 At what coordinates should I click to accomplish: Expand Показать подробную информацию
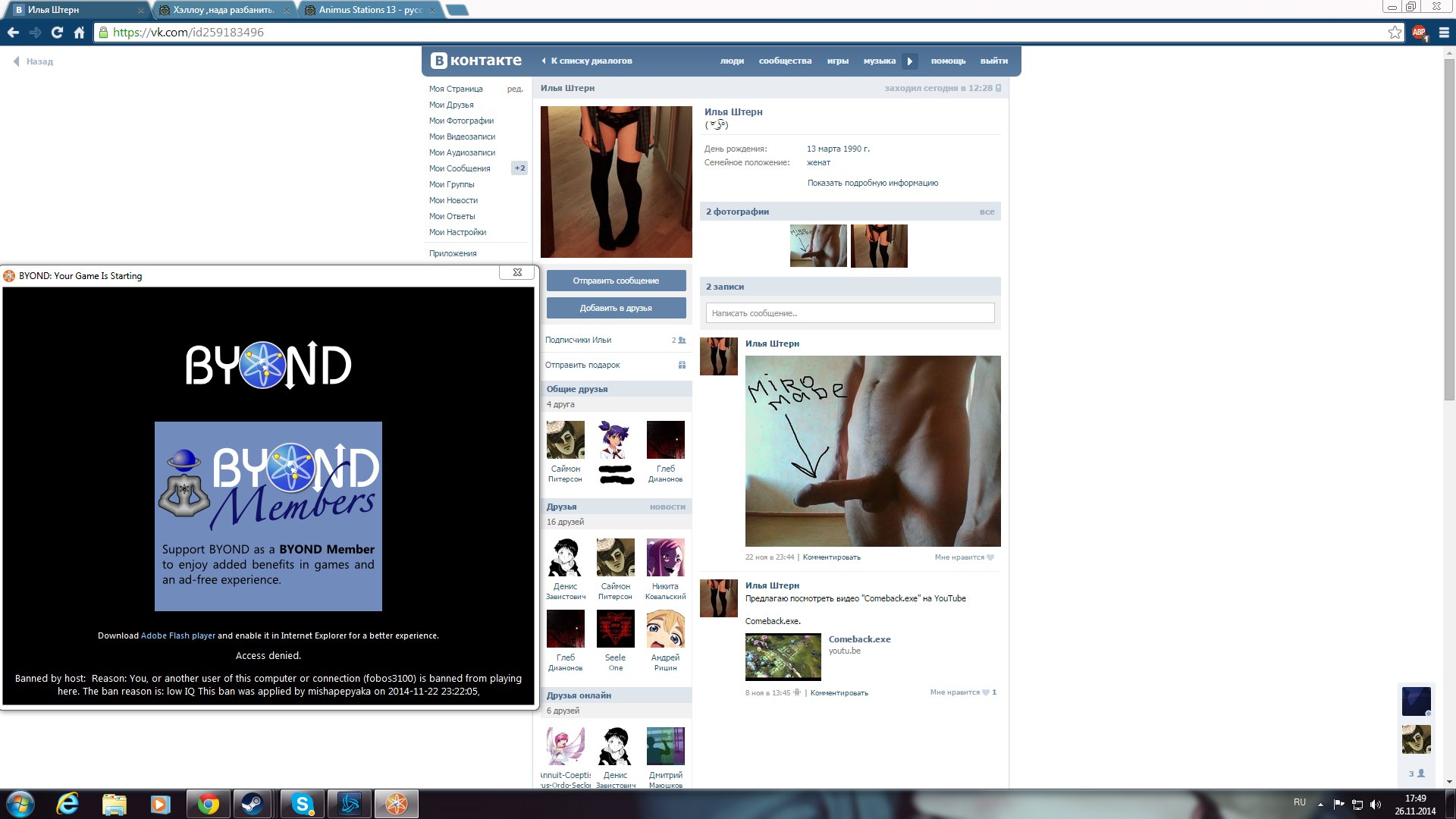(x=872, y=183)
